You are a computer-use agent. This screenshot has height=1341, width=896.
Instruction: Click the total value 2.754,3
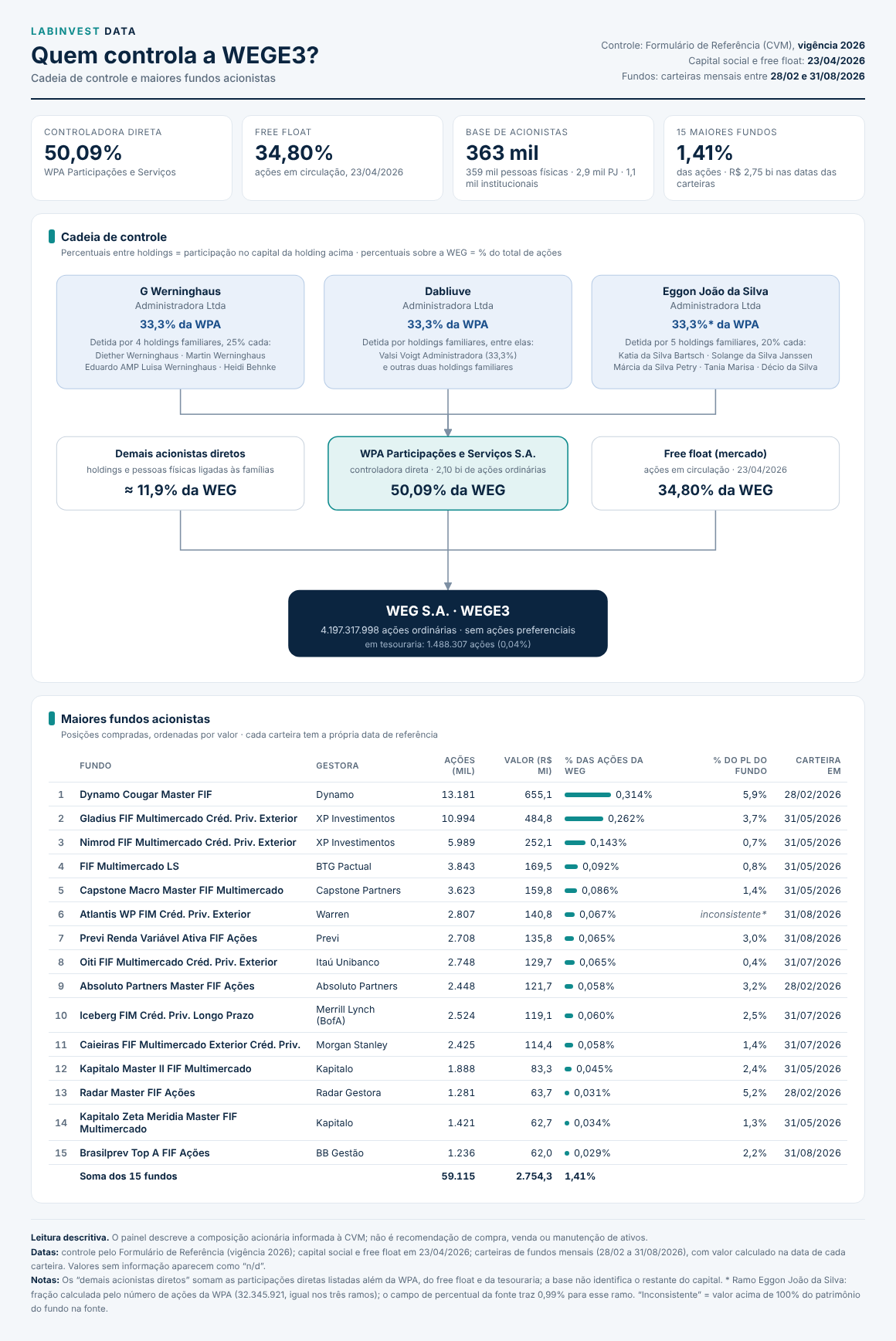tap(534, 1176)
